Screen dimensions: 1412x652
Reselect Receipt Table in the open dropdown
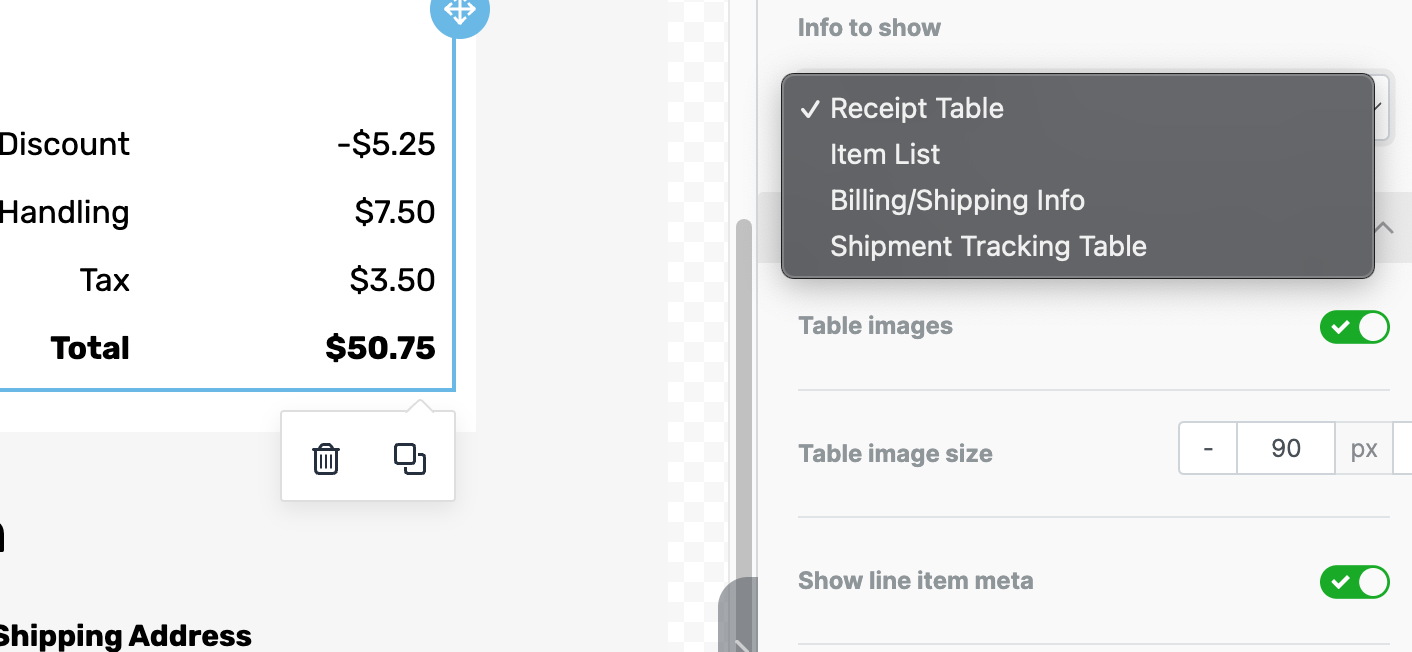tap(916, 108)
